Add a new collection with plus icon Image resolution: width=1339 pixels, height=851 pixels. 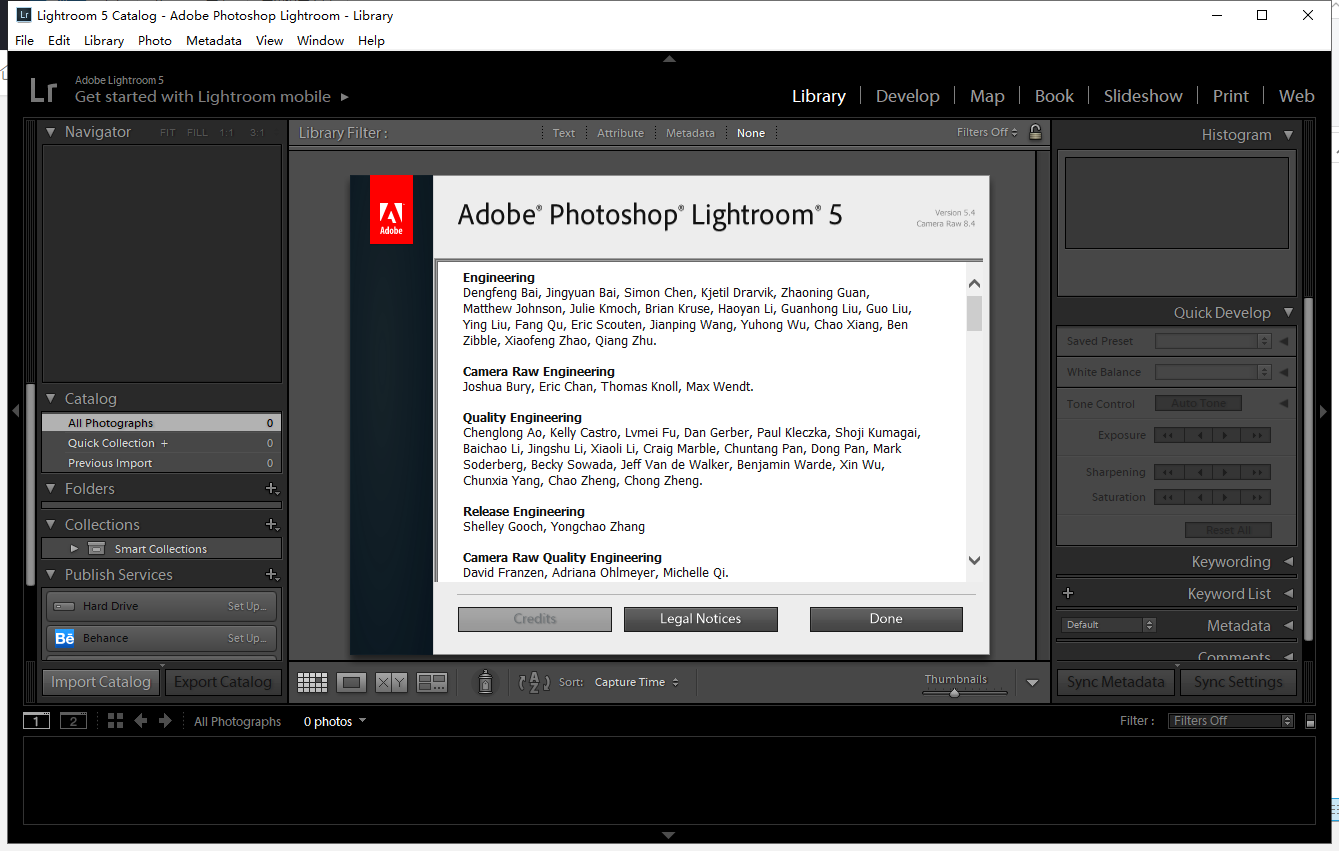click(270, 525)
